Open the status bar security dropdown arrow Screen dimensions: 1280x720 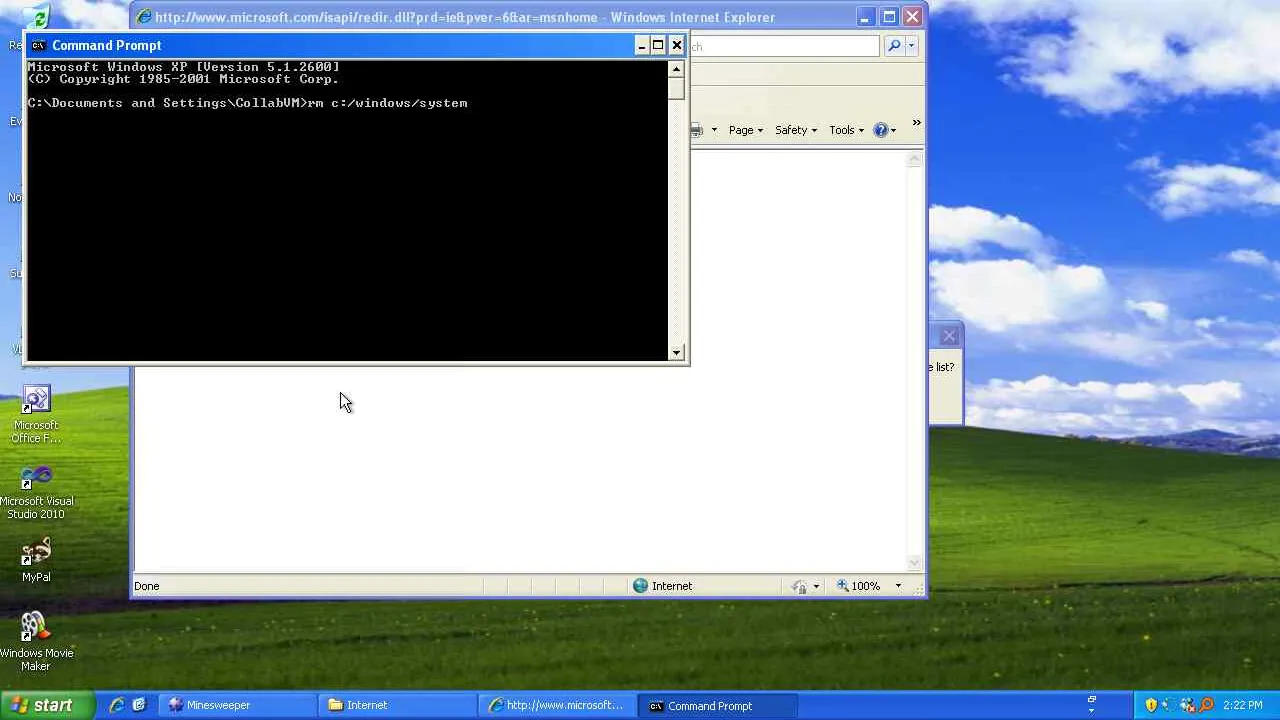coord(816,586)
